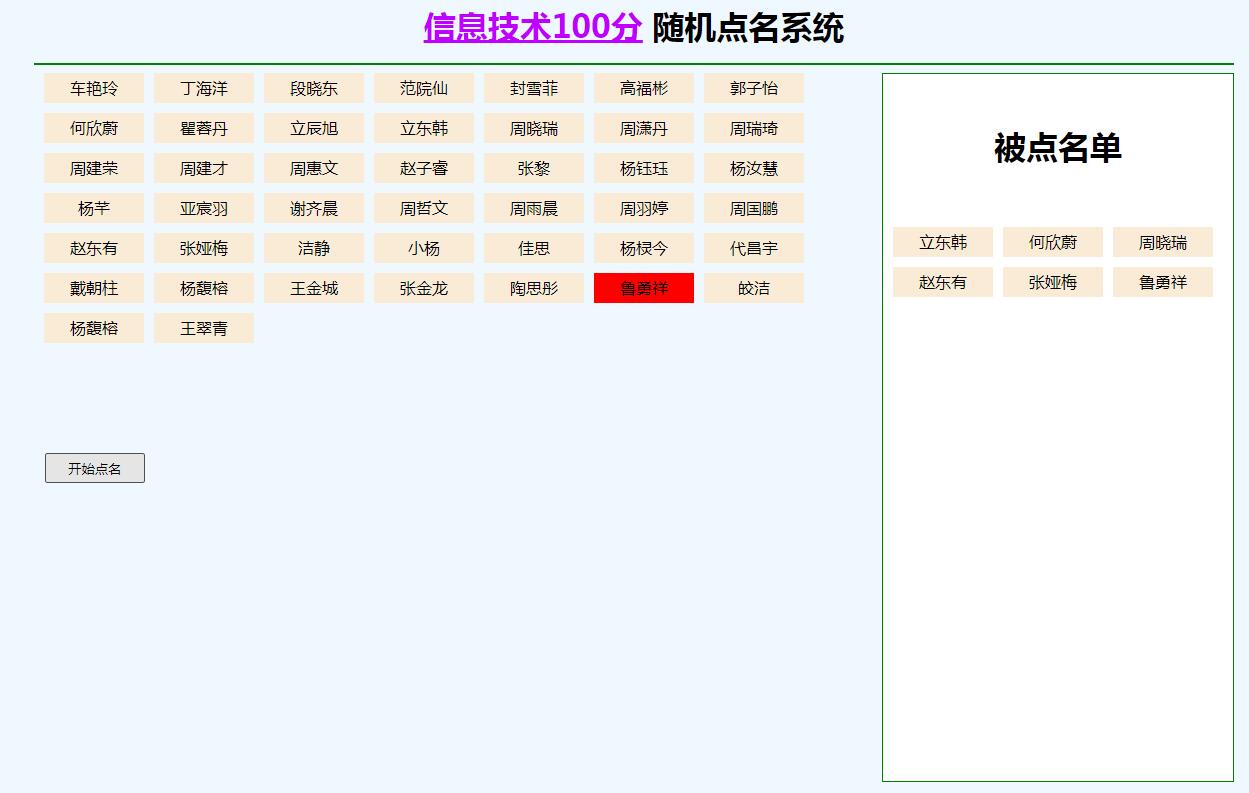This screenshot has height=793, width=1249.
Task: Pick the name 亚宸羽
Action: click(x=204, y=208)
